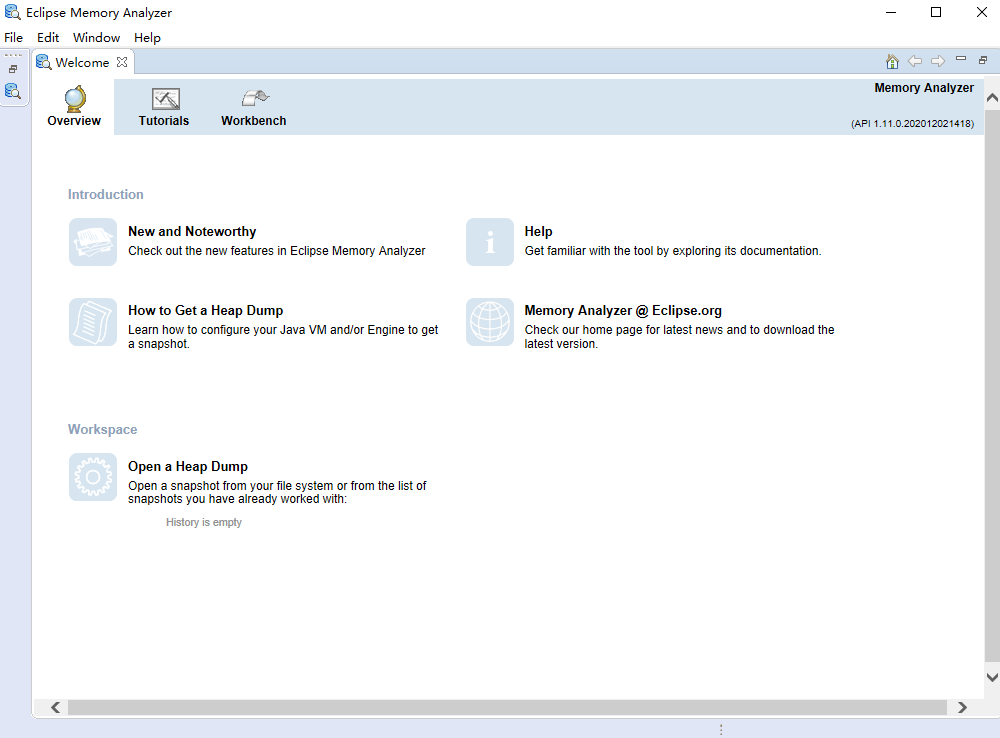Open New and Noteworthy link
Image resolution: width=1000 pixels, height=738 pixels.
click(x=192, y=232)
